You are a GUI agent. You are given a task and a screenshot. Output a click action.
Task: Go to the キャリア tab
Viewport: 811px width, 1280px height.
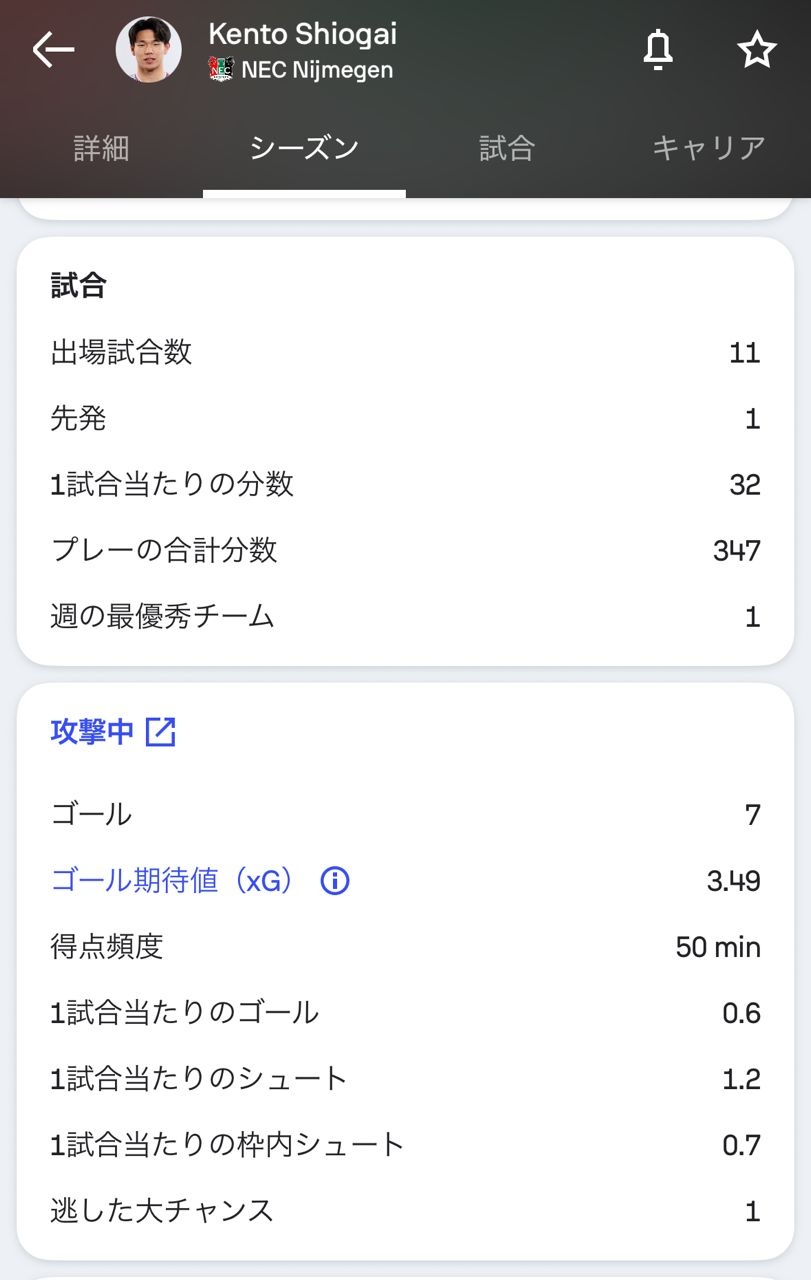click(708, 148)
